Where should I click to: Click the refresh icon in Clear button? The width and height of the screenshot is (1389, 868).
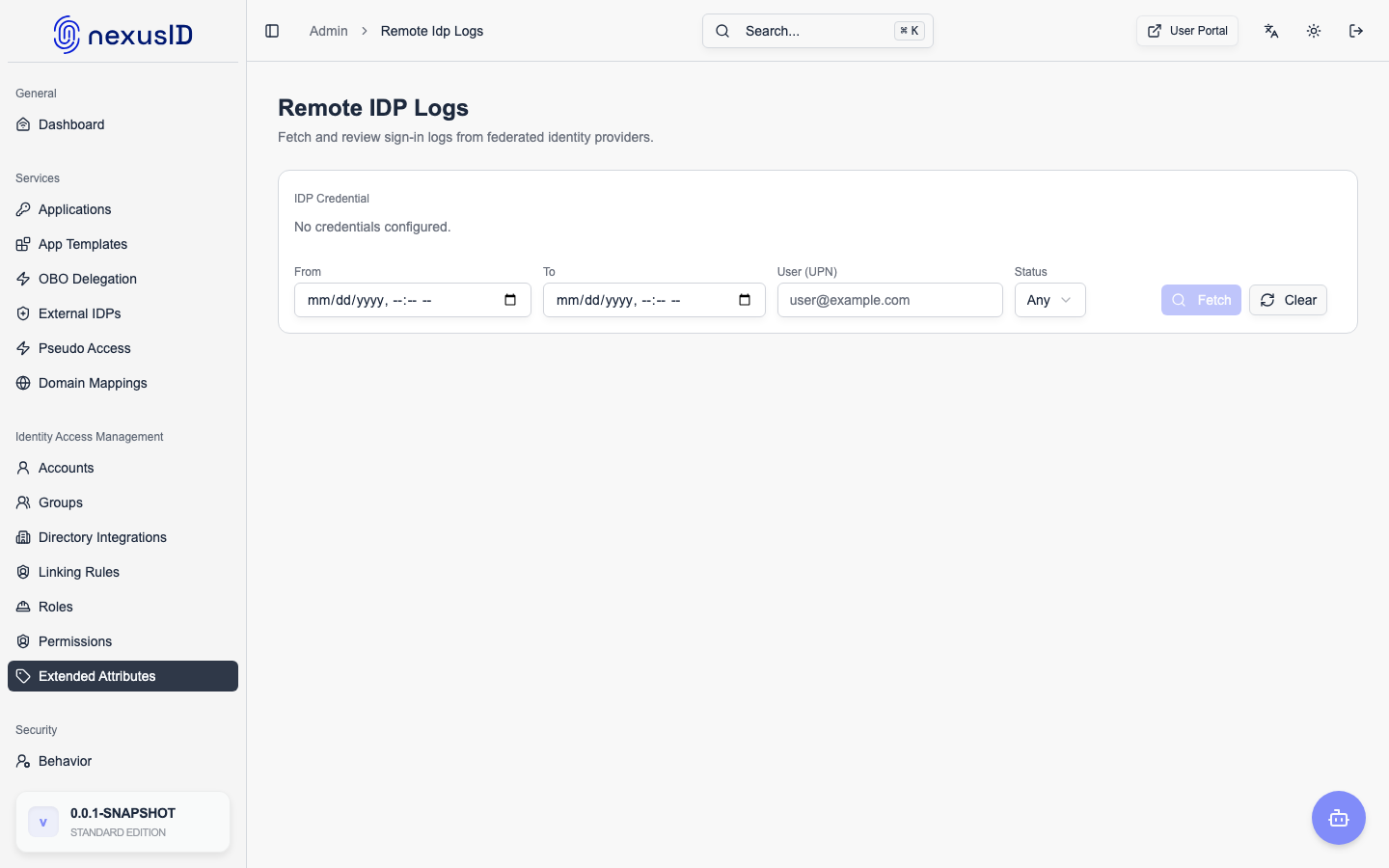tap(1267, 300)
